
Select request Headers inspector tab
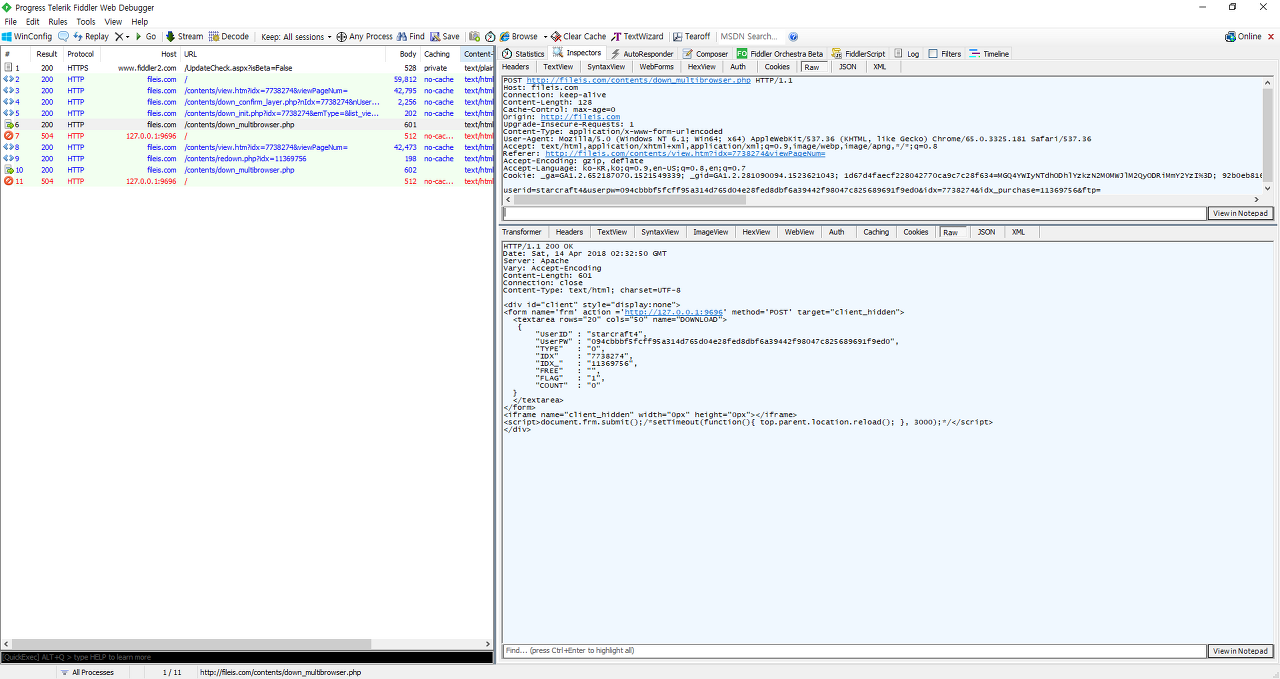point(516,67)
